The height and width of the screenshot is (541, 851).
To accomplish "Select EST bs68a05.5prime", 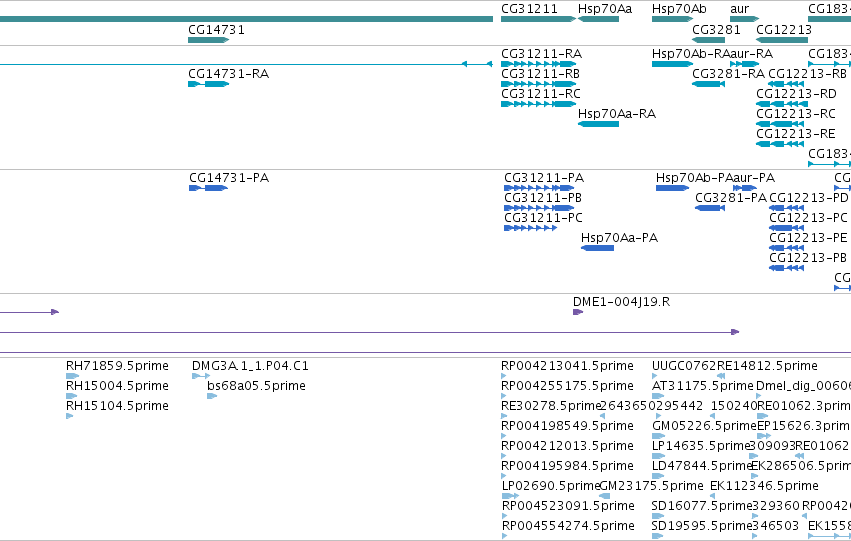I will (212, 396).
